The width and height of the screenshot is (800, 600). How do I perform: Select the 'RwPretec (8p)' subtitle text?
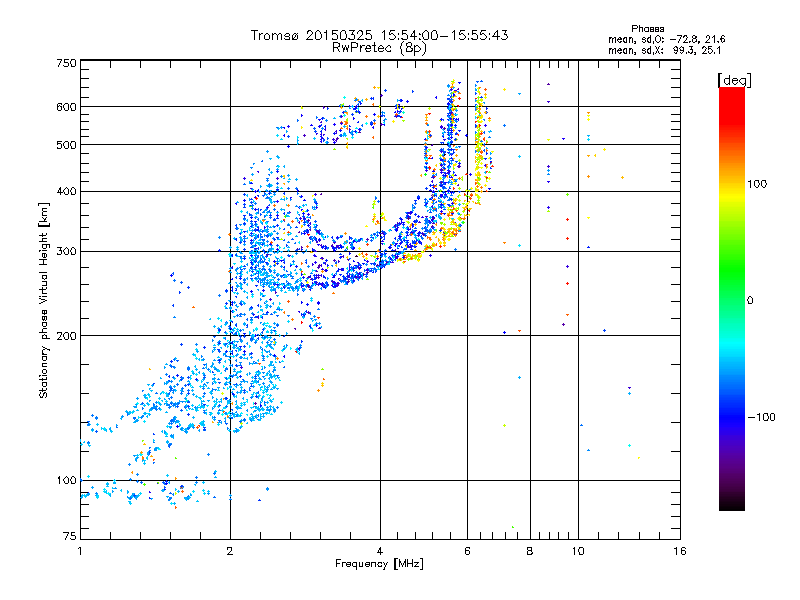(x=379, y=48)
